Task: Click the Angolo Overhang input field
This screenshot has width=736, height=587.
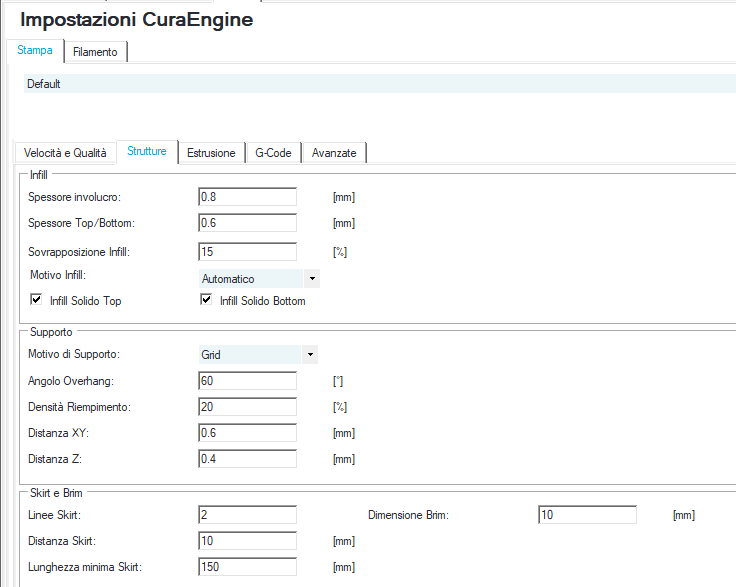Action: pyautogui.click(x=247, y=381)
